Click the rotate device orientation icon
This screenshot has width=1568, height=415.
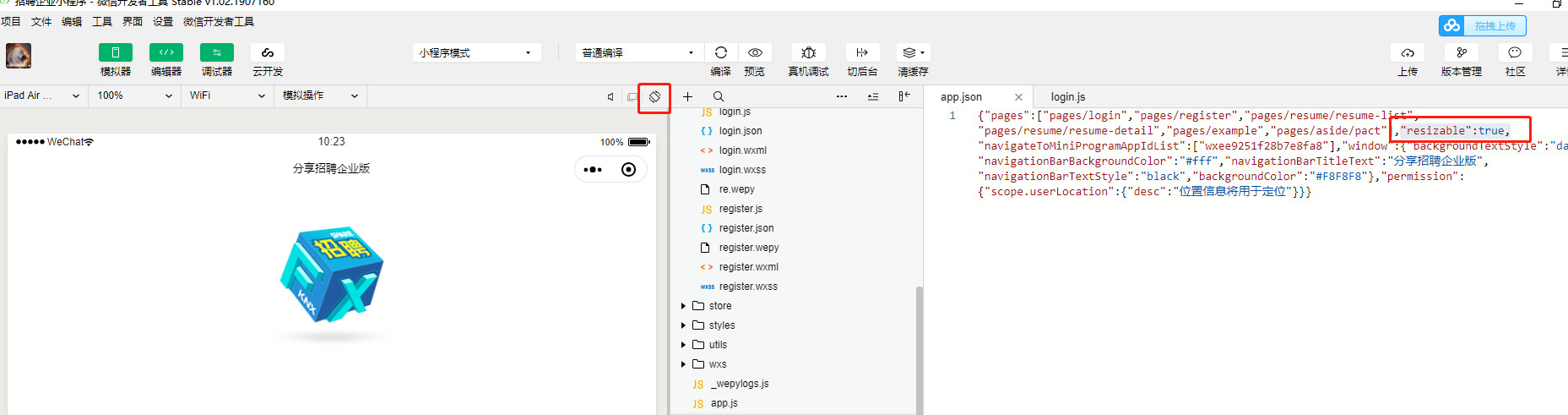pos(654,97)
